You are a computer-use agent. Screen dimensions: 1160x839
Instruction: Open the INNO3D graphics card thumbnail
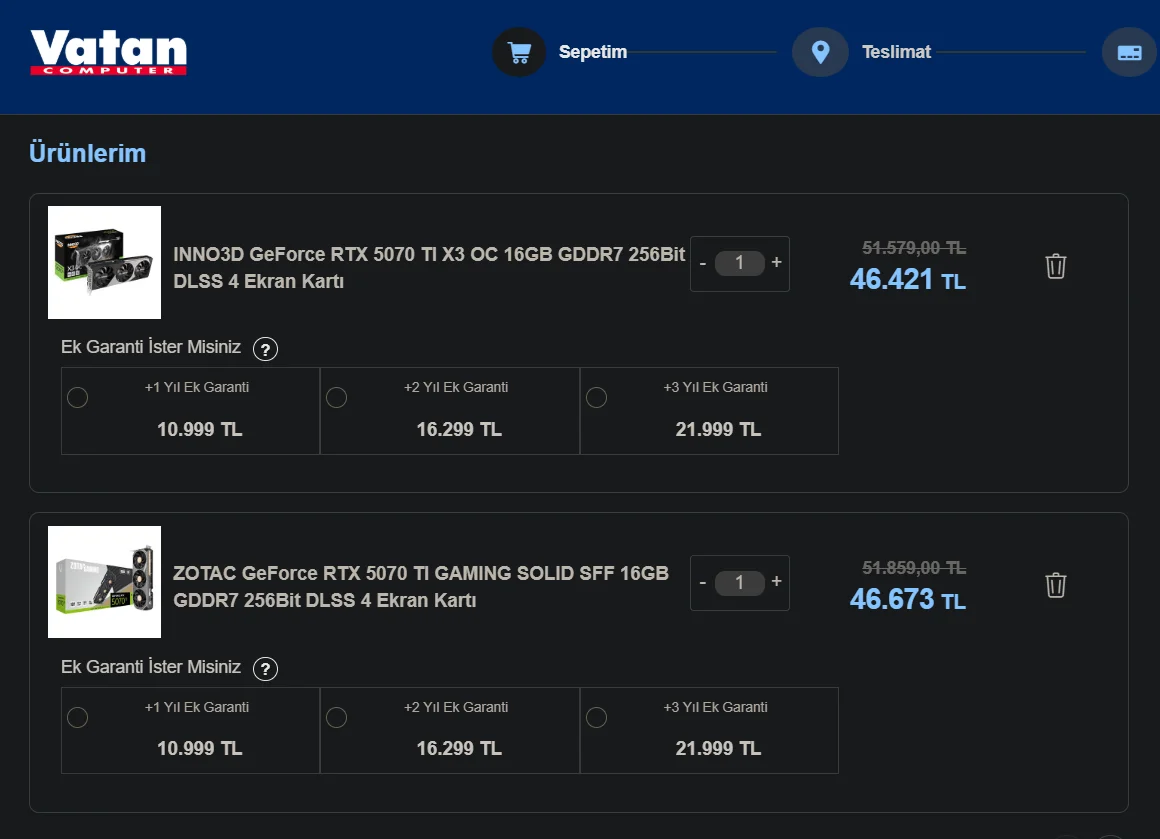point(104,263)
